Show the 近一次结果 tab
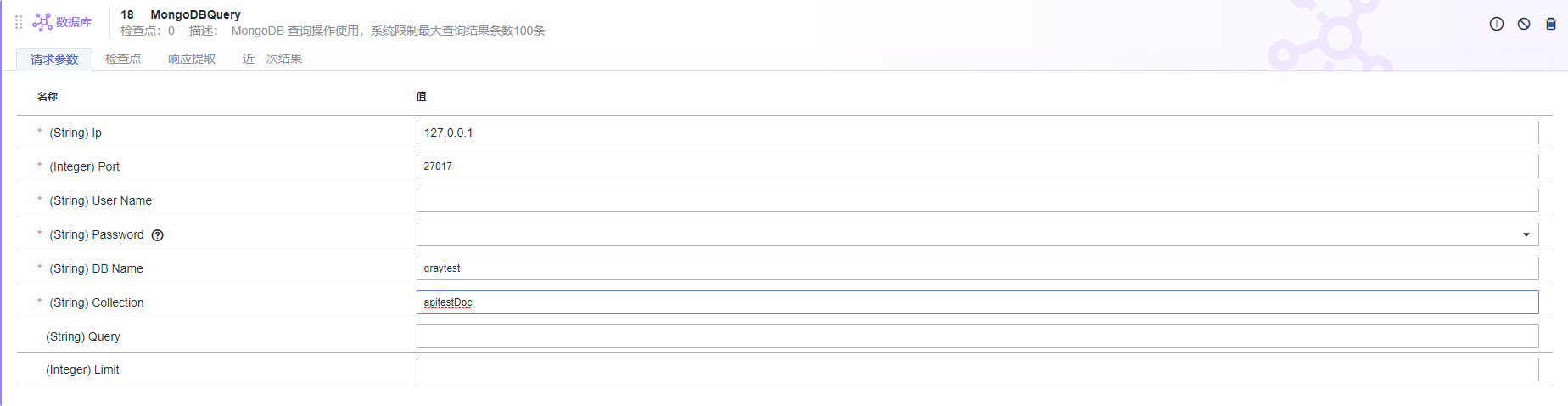The height and width of the screenshot is (406, 1568). [272, 59]
